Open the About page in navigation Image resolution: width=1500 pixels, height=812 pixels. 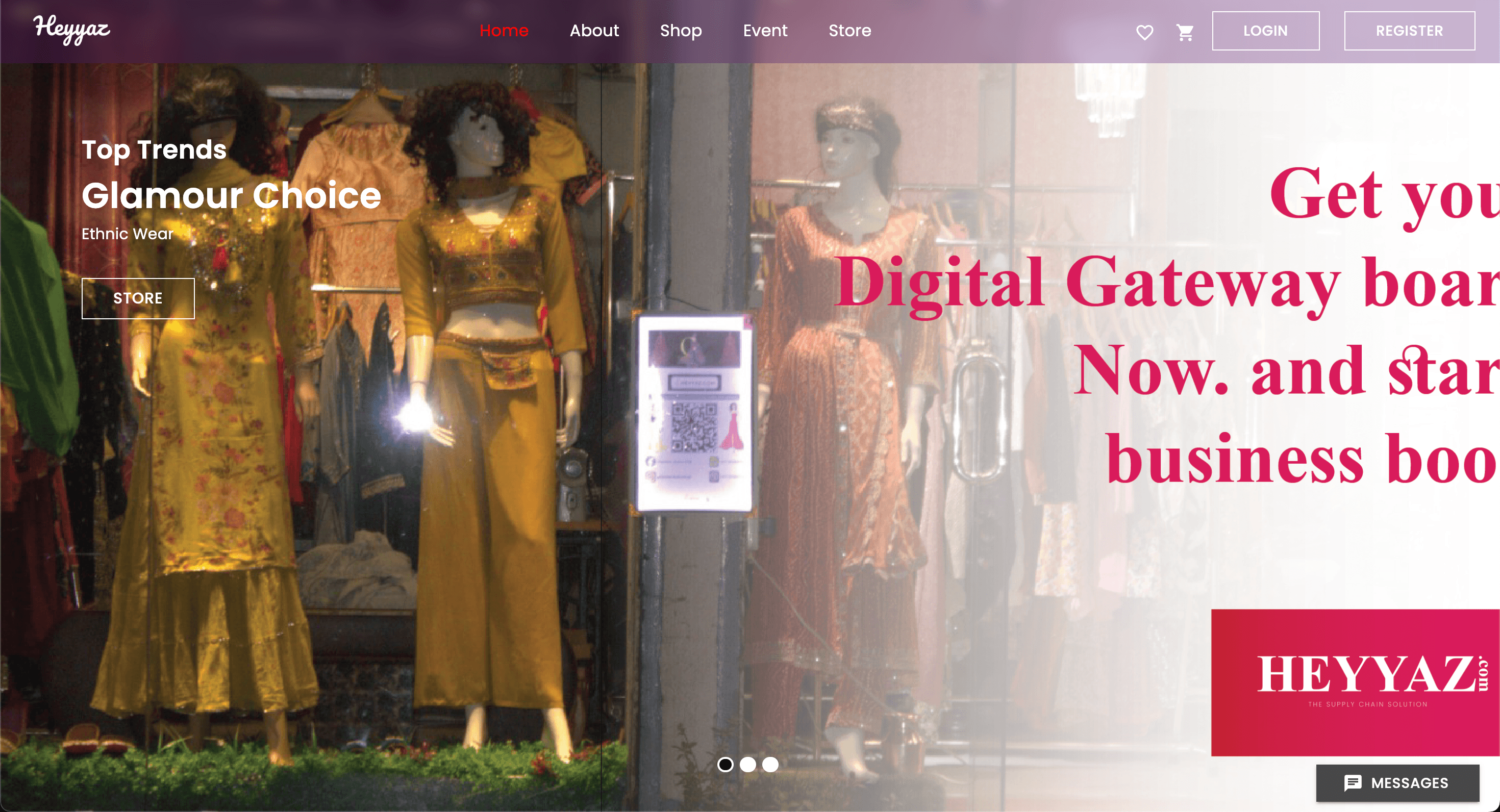(594, 30)
